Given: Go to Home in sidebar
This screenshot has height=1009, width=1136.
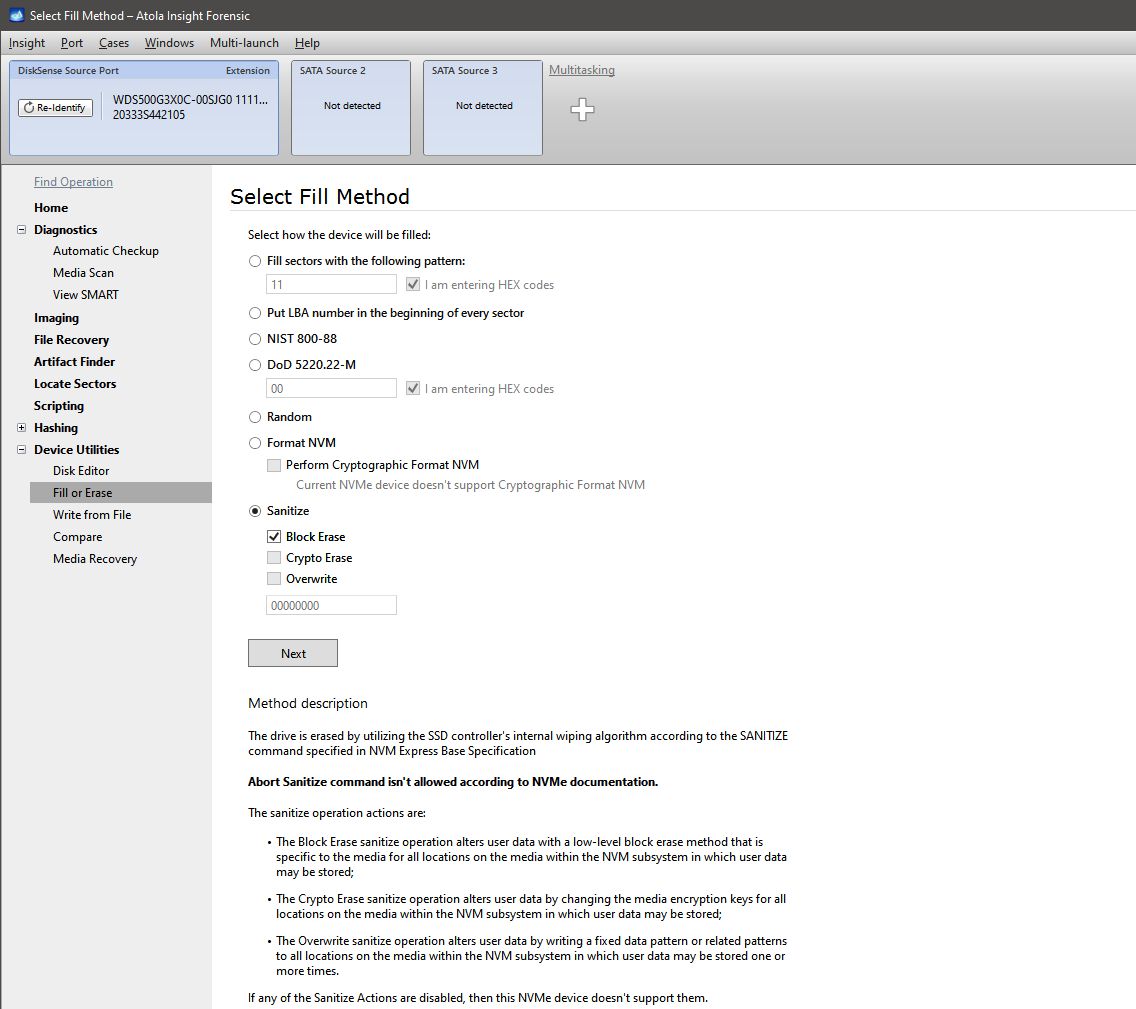Looking at the screenshot, I should pos(51,208).
